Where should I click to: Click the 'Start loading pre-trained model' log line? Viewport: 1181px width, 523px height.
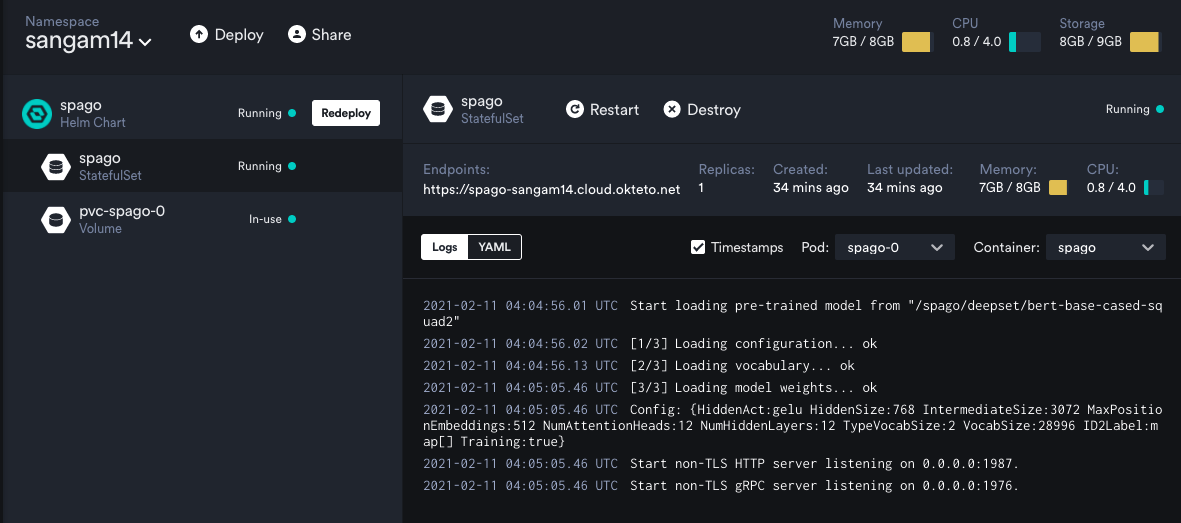(x=793, y=313)
